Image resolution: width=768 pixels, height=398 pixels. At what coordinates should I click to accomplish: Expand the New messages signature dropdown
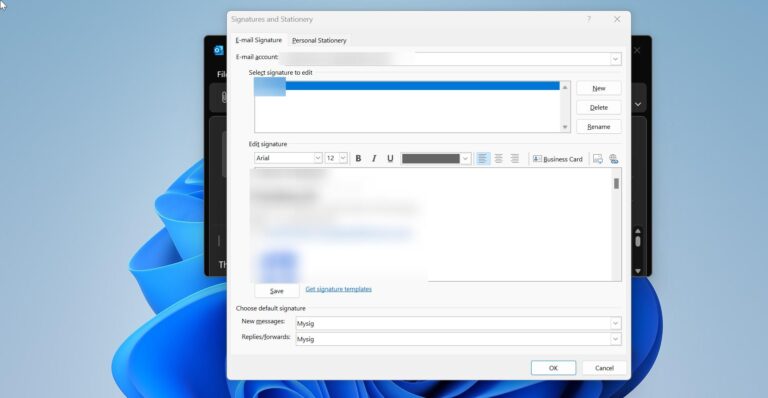click(615, 323)
